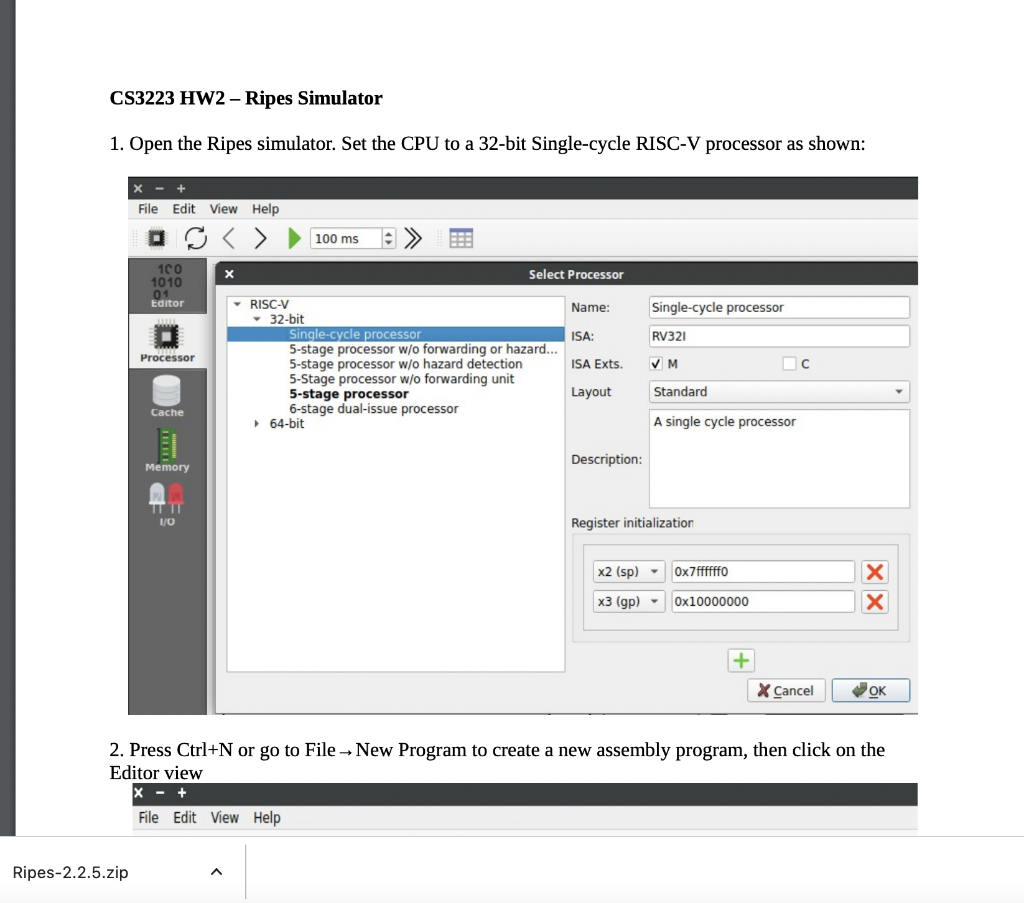The width and height of the screenshot is (1024, 903).
Task: Select the Processor view in the sidebar
Action: 167,340
